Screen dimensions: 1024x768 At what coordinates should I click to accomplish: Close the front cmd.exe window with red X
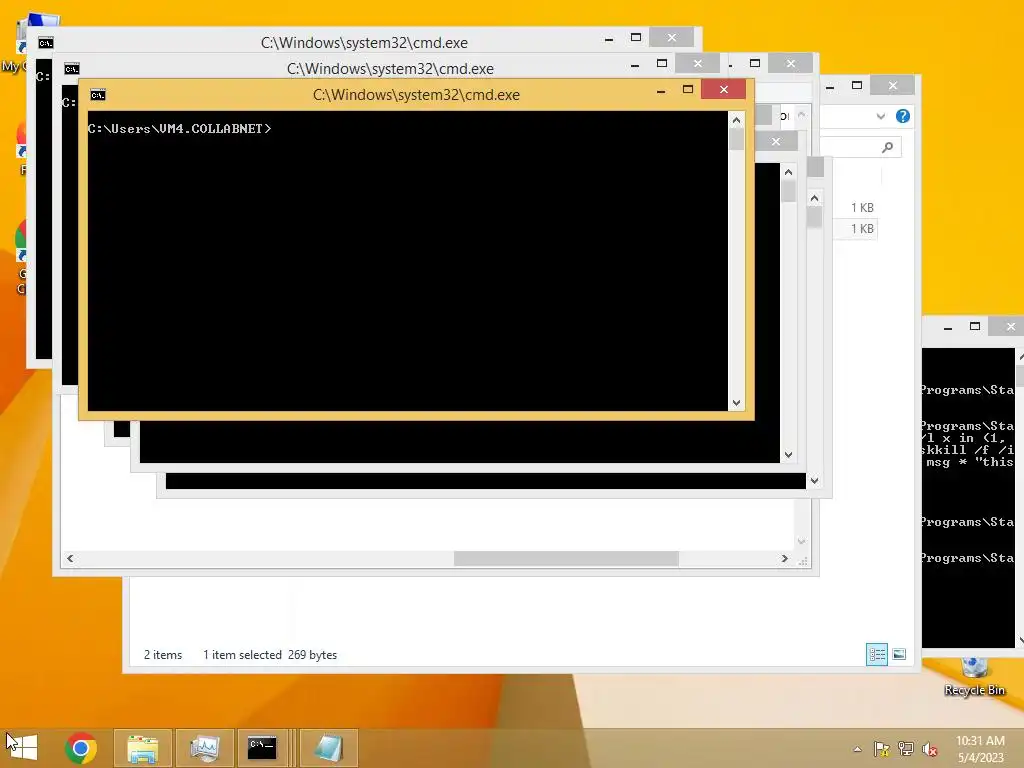724,89
